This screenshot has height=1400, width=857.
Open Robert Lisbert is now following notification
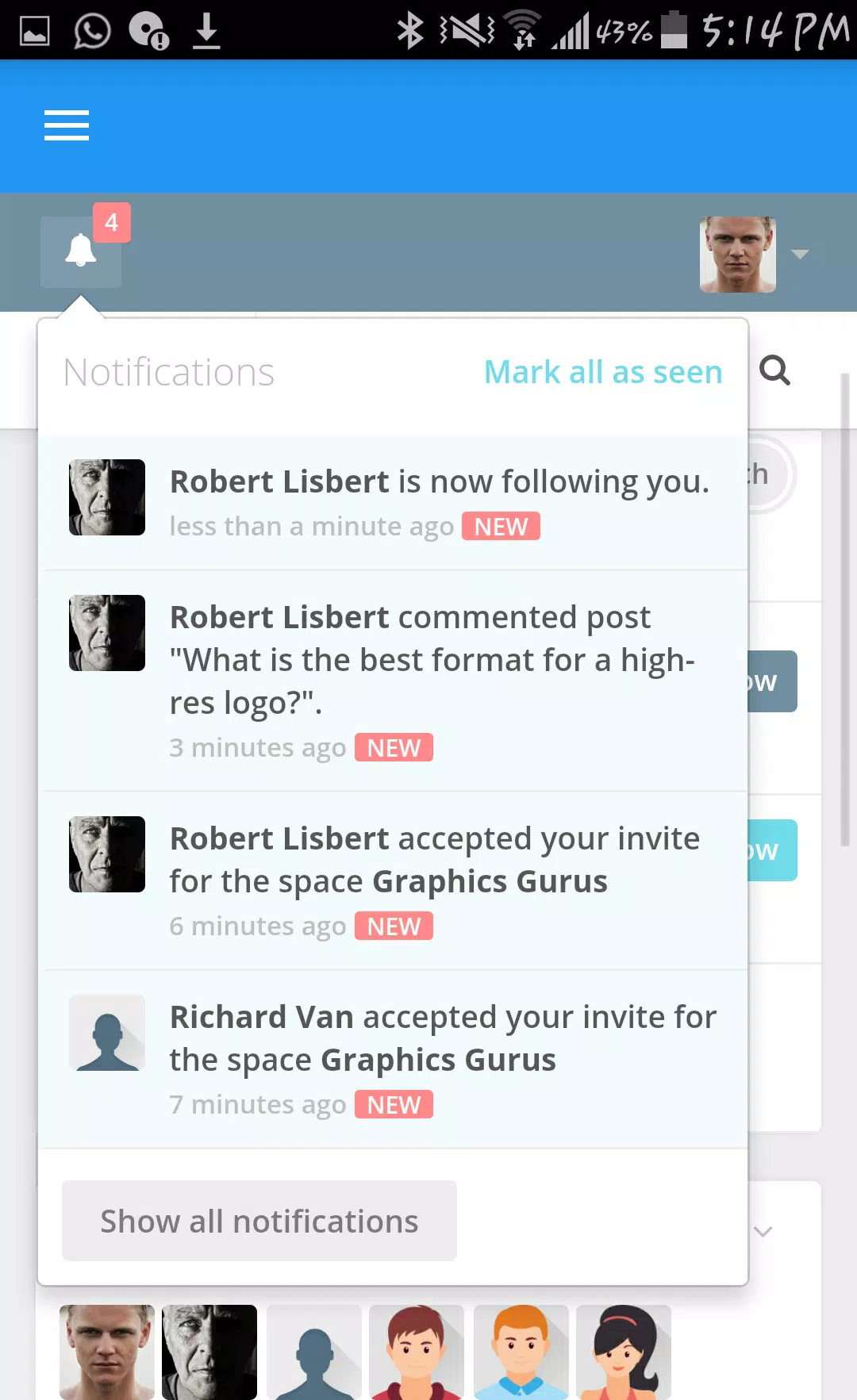pyautogui.click(x=394, y=503)
